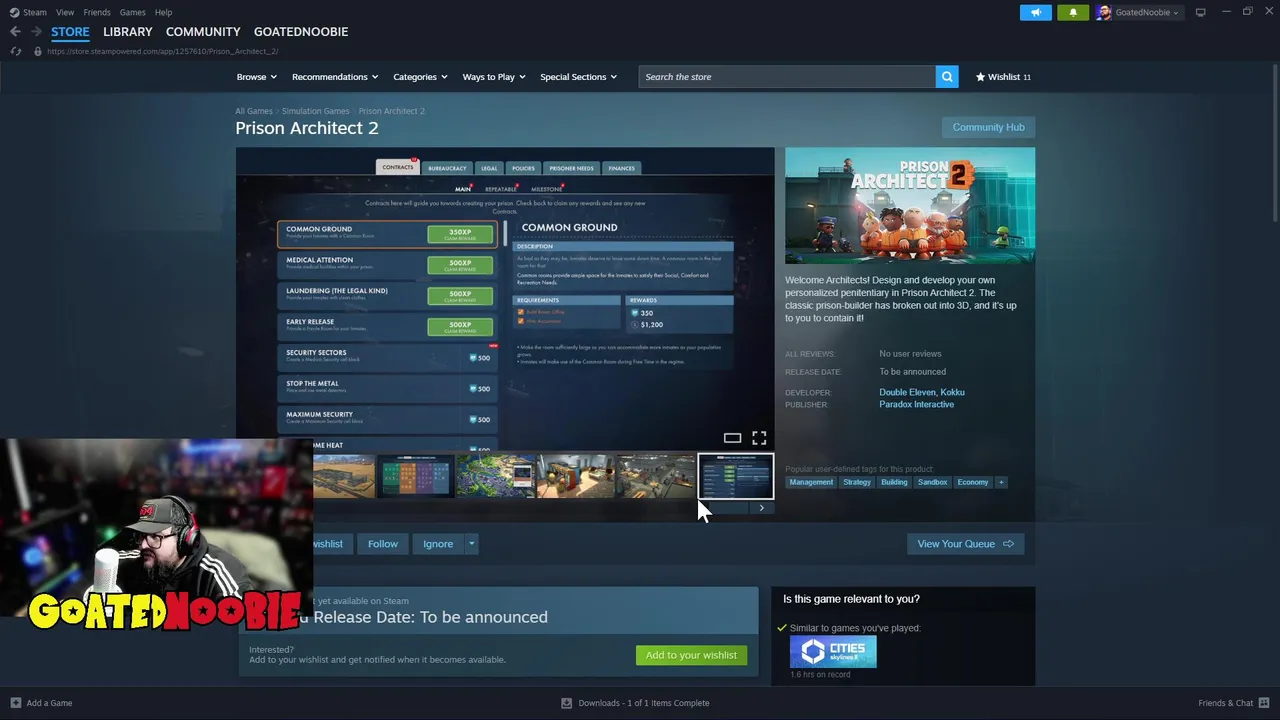
Task: Click the Follow button
Action: click(x=383, y=544)
